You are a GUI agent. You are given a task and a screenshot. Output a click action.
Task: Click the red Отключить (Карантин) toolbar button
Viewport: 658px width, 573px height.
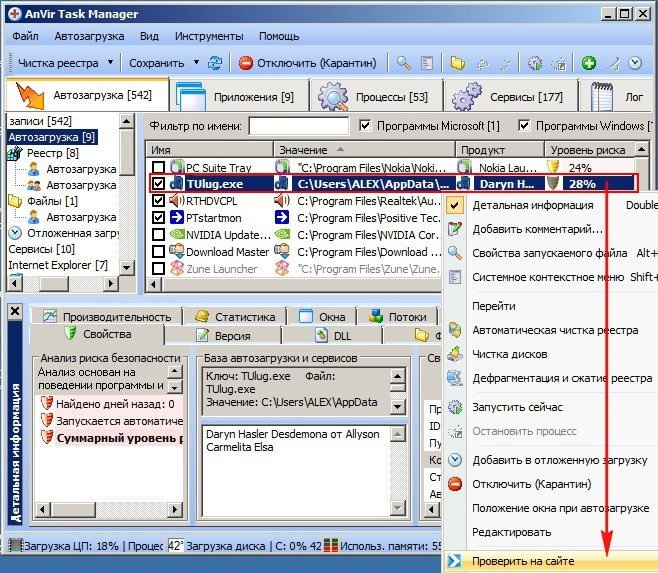click(x=306, y=63)
